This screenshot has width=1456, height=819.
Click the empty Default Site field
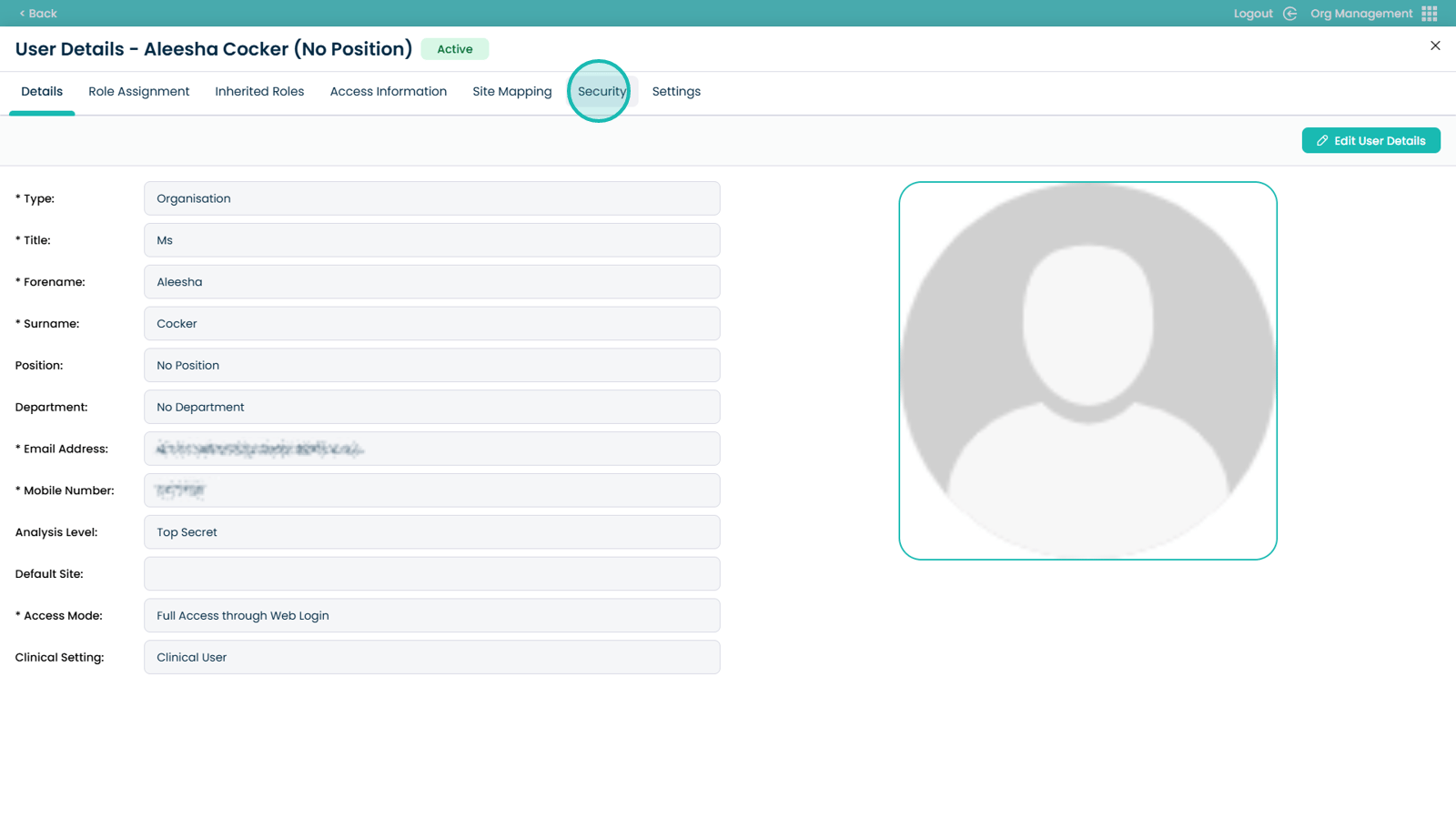[x=431, y=574]
